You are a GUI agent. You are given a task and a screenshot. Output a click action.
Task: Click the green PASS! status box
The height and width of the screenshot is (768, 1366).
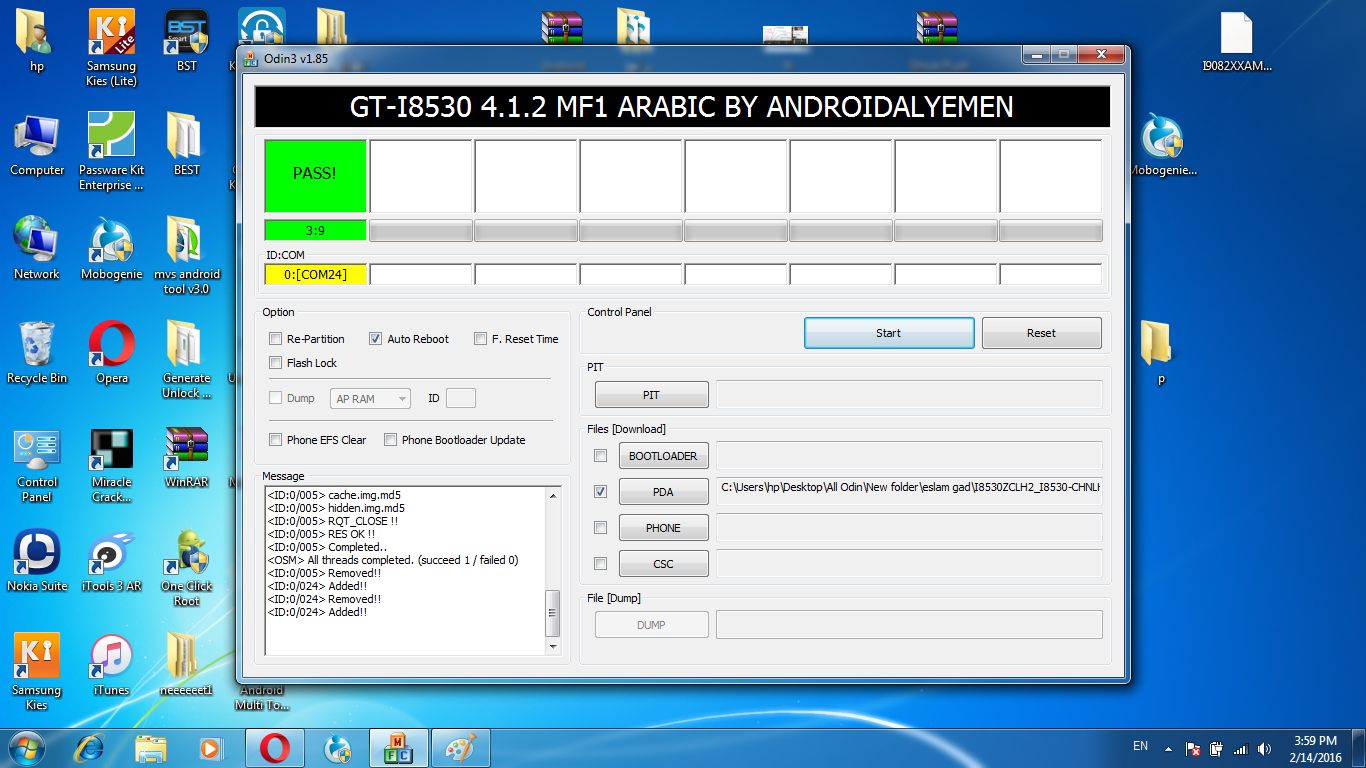pos(315,174)
